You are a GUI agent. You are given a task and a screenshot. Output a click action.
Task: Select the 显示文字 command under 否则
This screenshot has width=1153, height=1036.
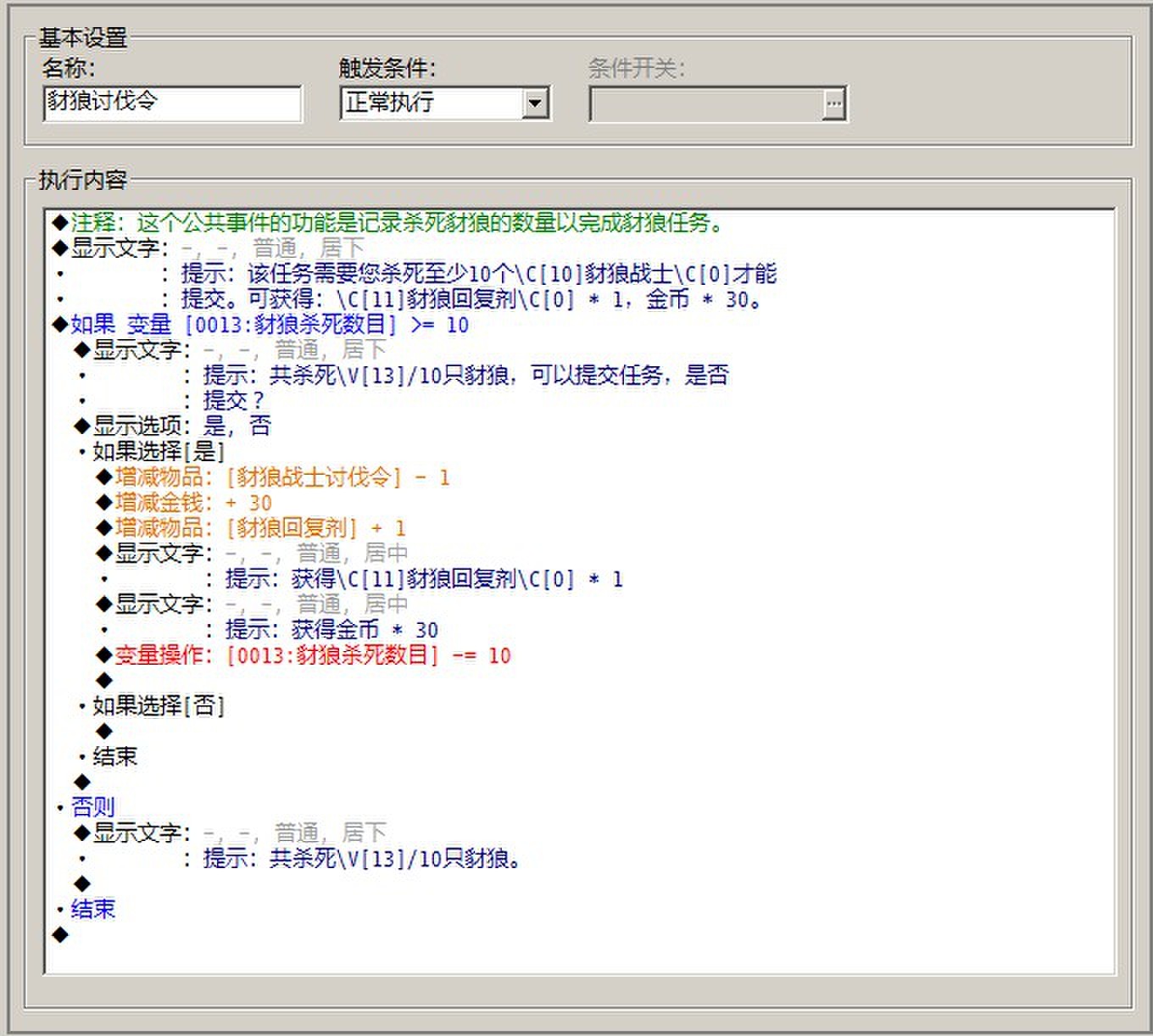pyautogui.click(x=230, y=833)
